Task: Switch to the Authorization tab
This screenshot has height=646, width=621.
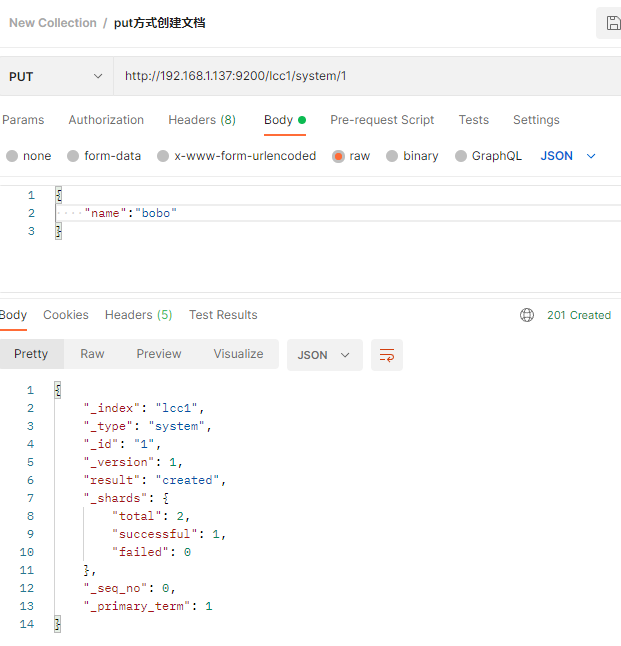Action: pyautogui.click(x=106, y=120)
